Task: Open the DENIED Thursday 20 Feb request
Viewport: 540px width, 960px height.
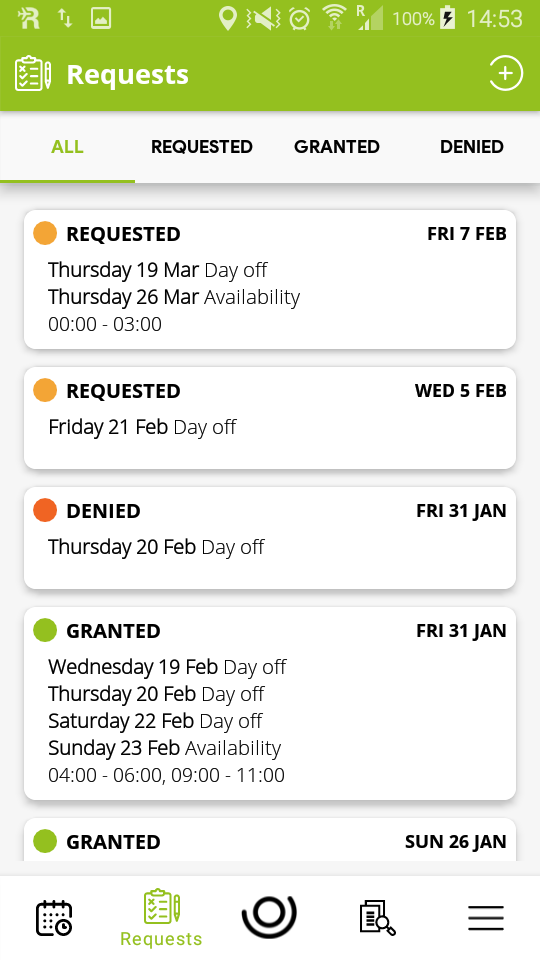Action: 270,538
